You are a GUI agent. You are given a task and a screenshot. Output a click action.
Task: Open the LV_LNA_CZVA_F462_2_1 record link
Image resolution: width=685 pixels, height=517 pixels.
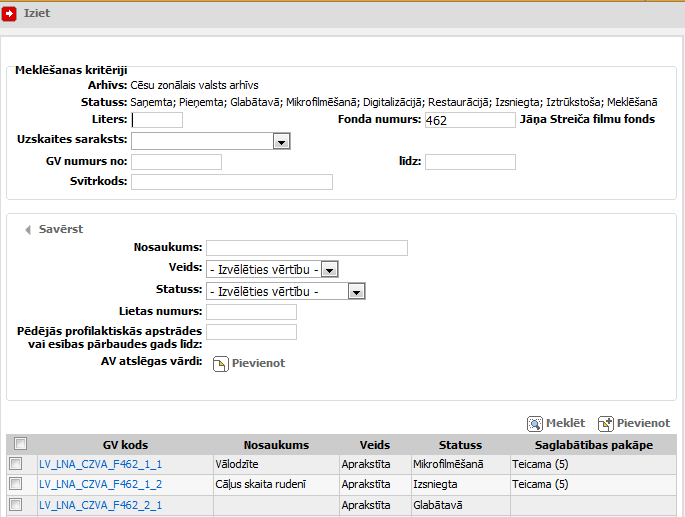[x=100, y=505]
